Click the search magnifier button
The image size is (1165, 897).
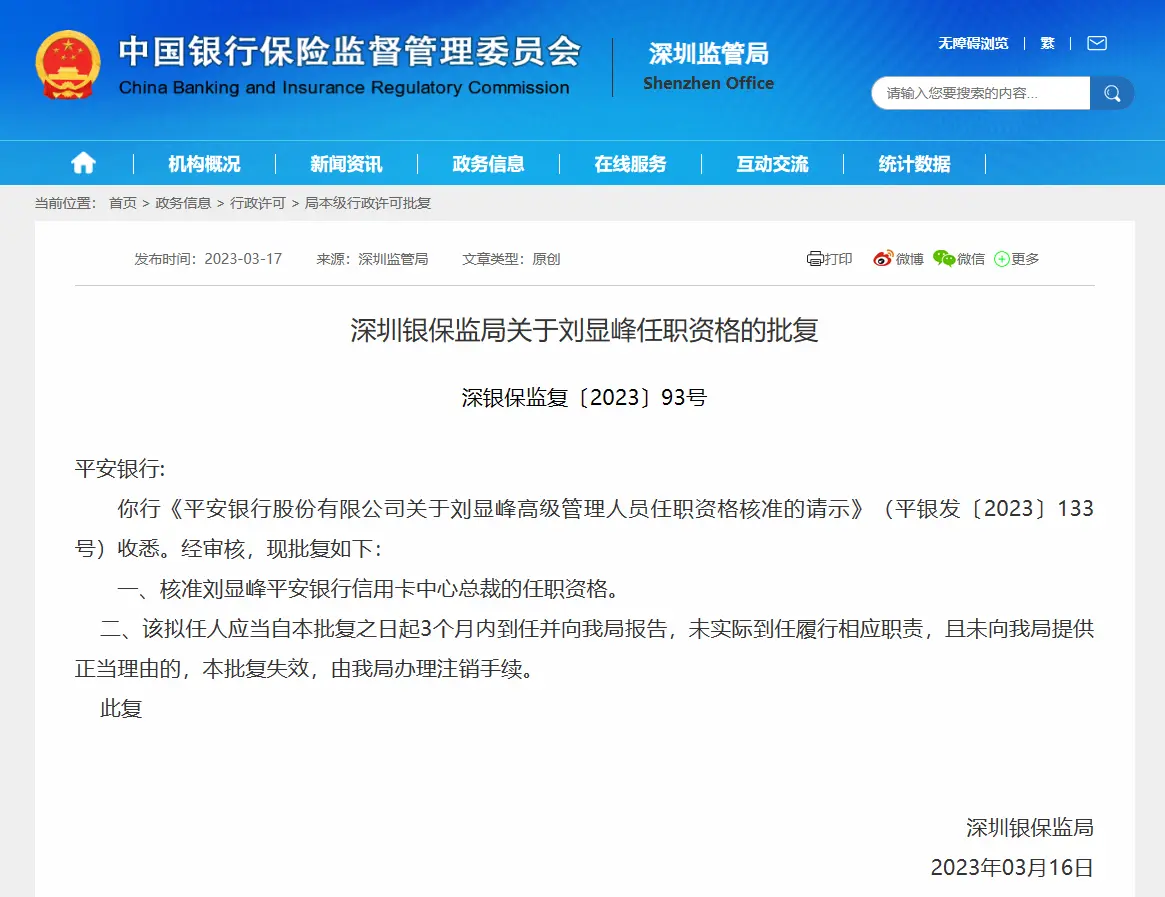1112,93
